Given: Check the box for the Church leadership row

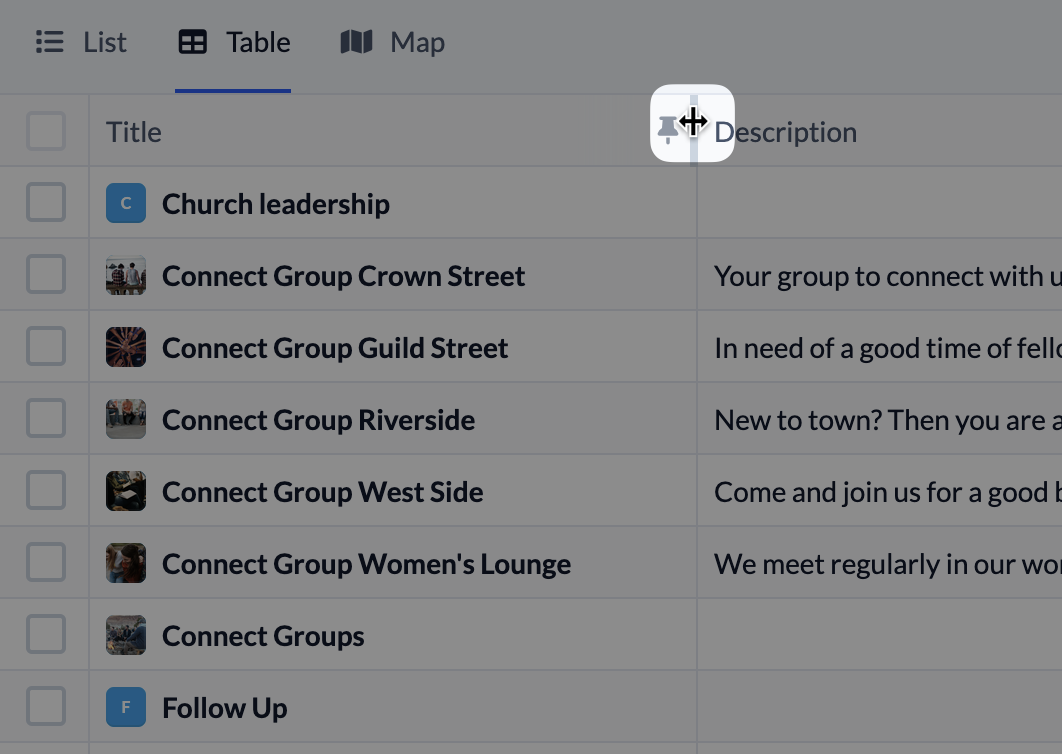Looking at the screenshot, I should click(x=46, y=202).
